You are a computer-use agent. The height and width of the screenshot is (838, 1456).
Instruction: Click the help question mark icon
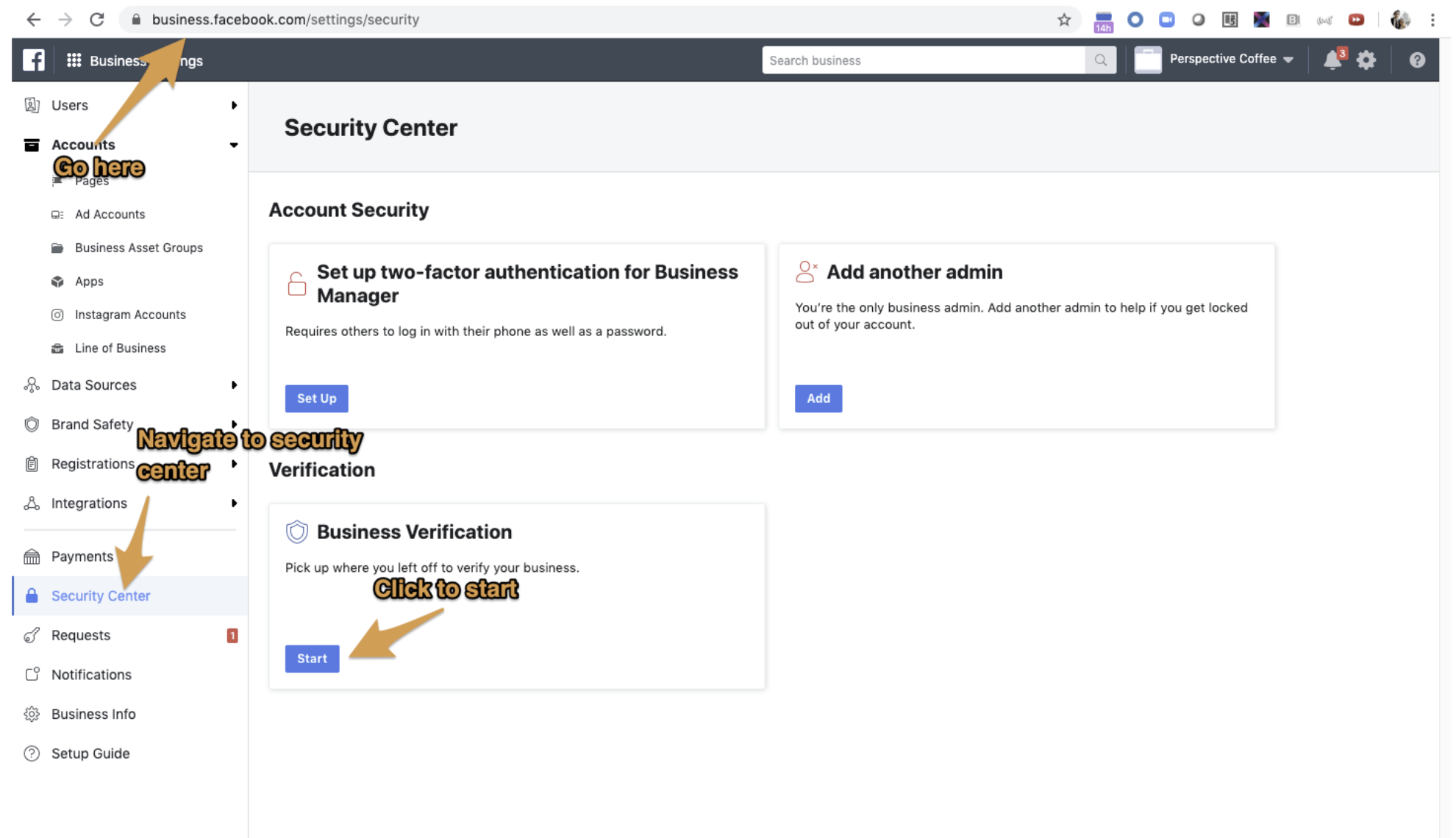coord(1416,60)
